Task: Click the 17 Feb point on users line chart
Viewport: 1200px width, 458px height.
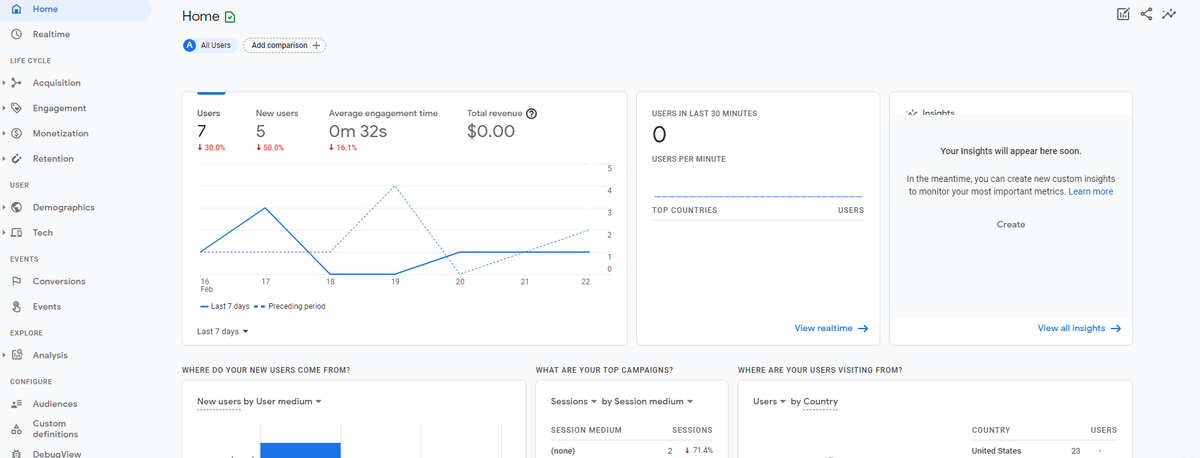Action: (x=265, y=208)
